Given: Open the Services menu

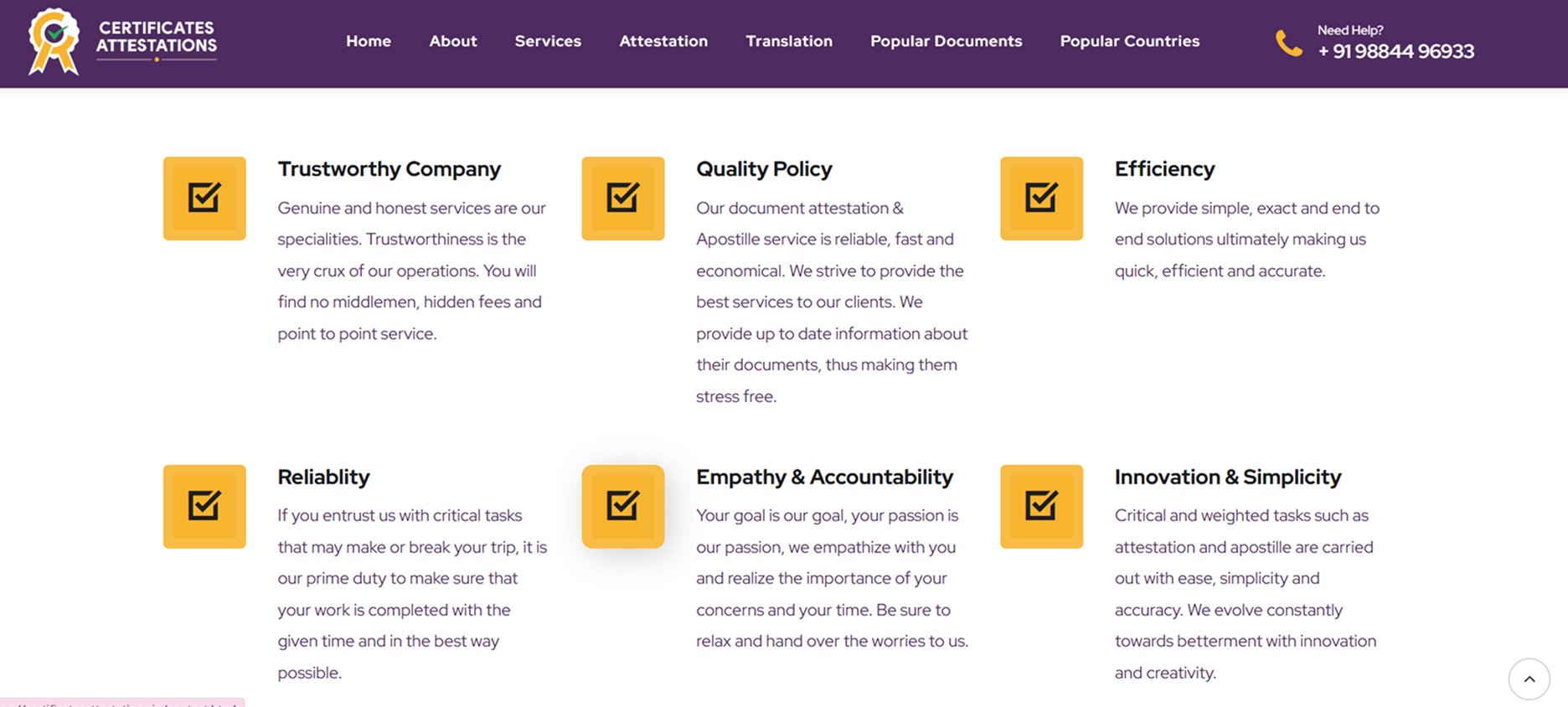Looking at the screenshot, I should (x=548, y=41).
